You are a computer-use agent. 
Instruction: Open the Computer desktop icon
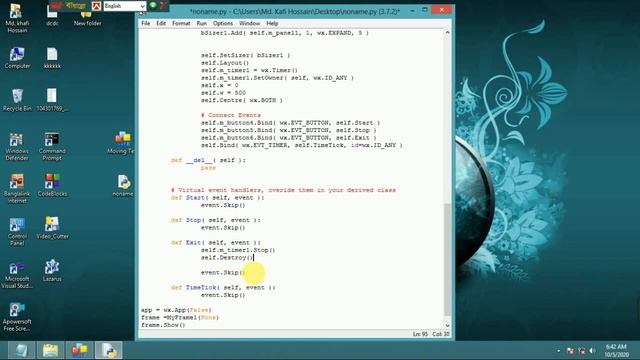coord(17,58)
